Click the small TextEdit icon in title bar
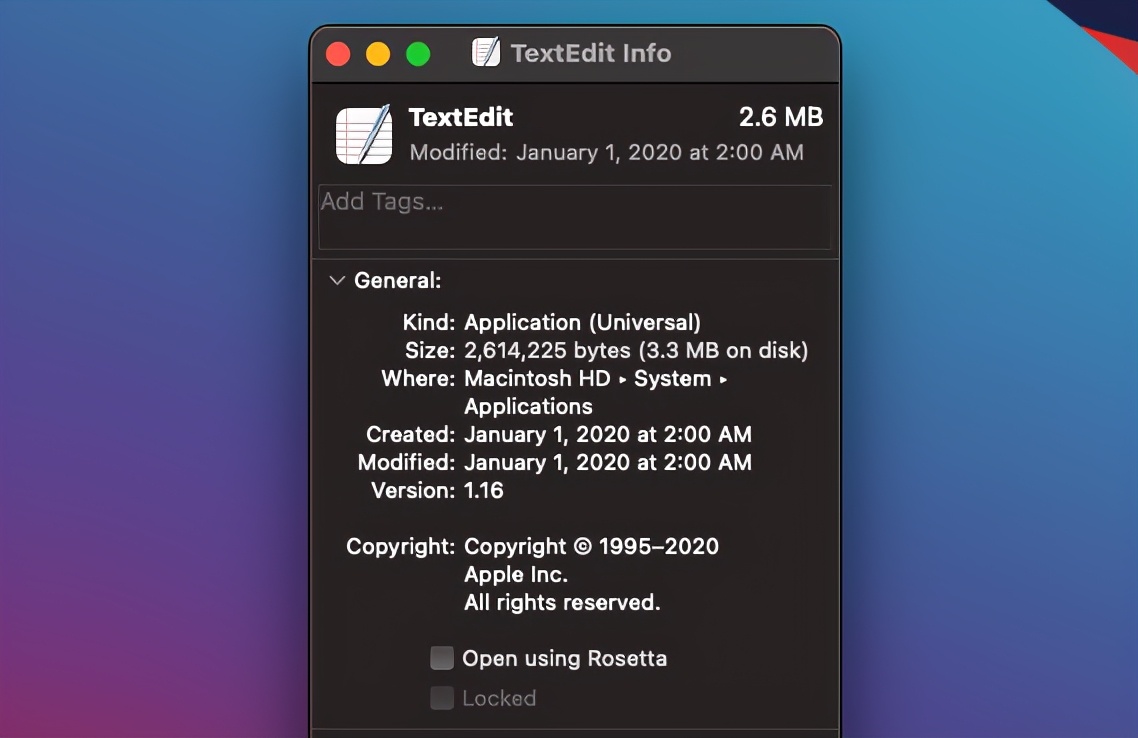This screenshot has height=738, width=1138. (x=486, y=53)
